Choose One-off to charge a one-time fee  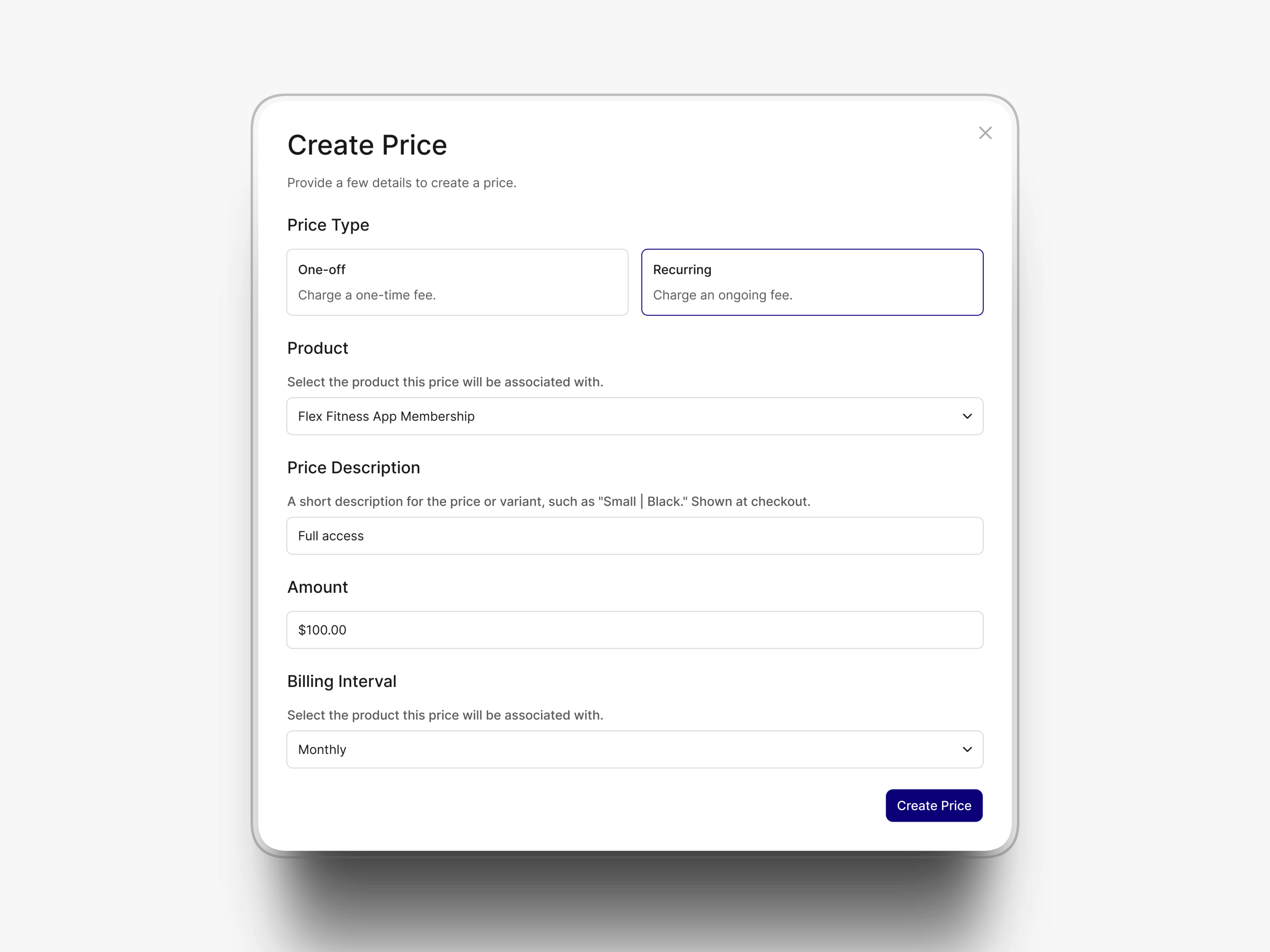457,282
